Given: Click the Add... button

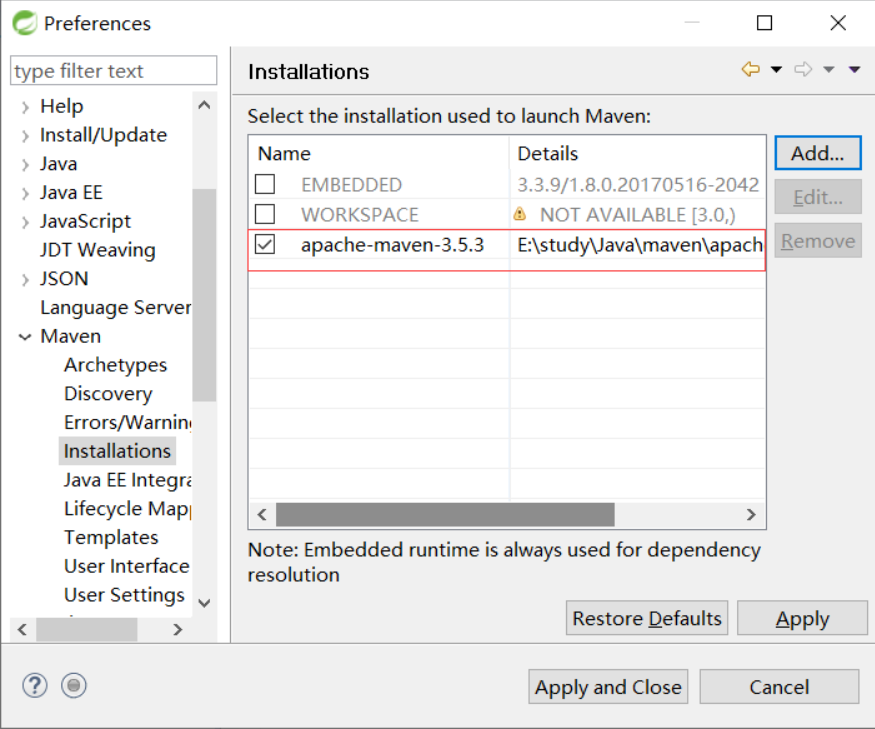Looking at the screenshot, I should pyautogui.click(x=818, y=153).
